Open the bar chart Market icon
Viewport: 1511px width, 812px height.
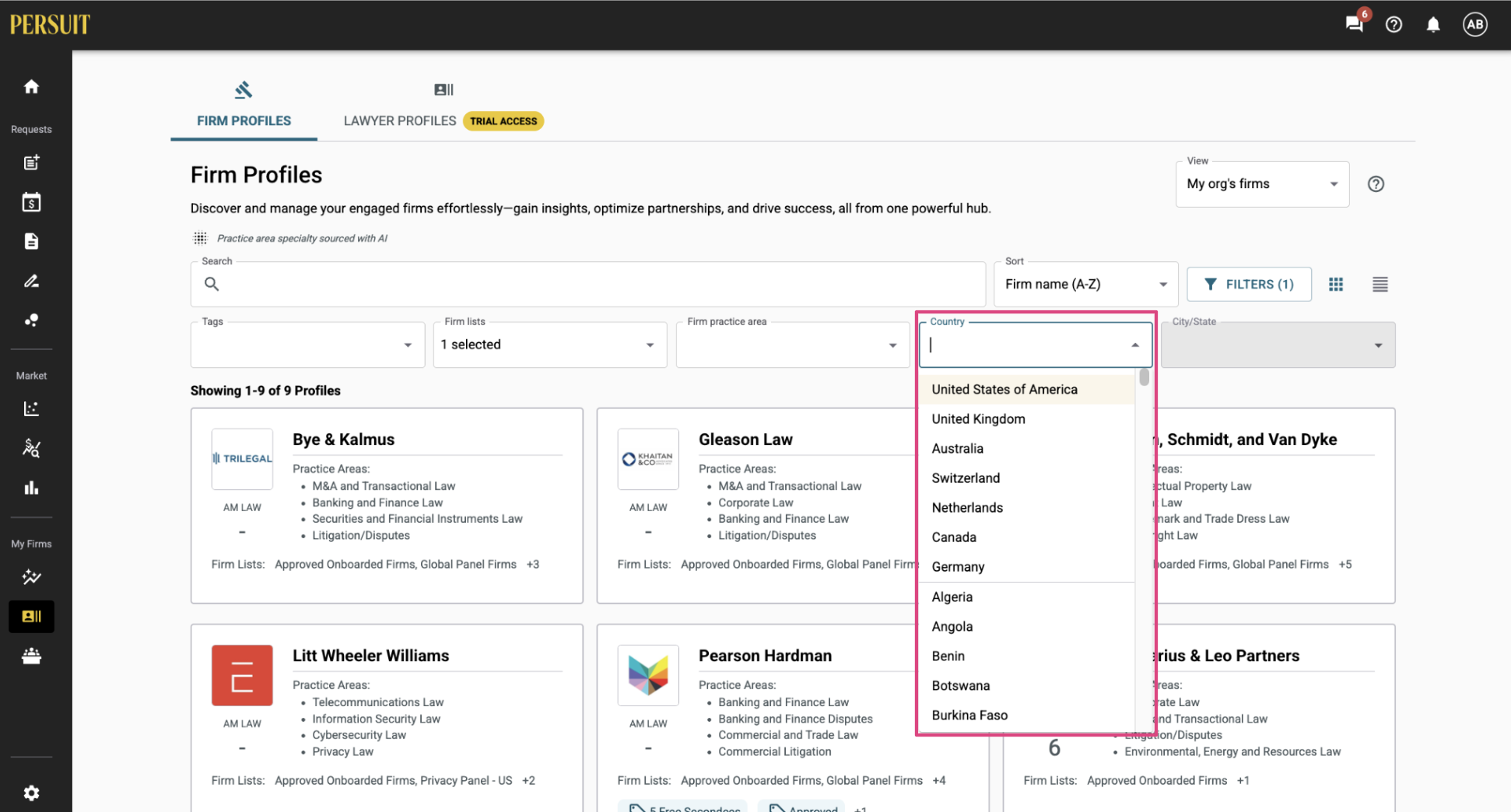click(31, 488)
